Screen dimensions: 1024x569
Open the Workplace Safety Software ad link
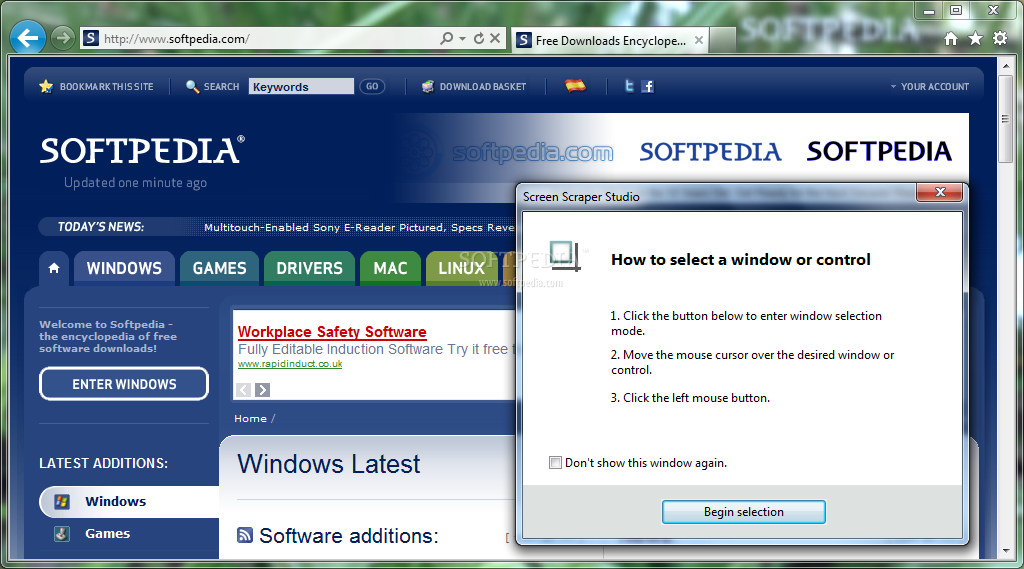click(x=332, y=332)
